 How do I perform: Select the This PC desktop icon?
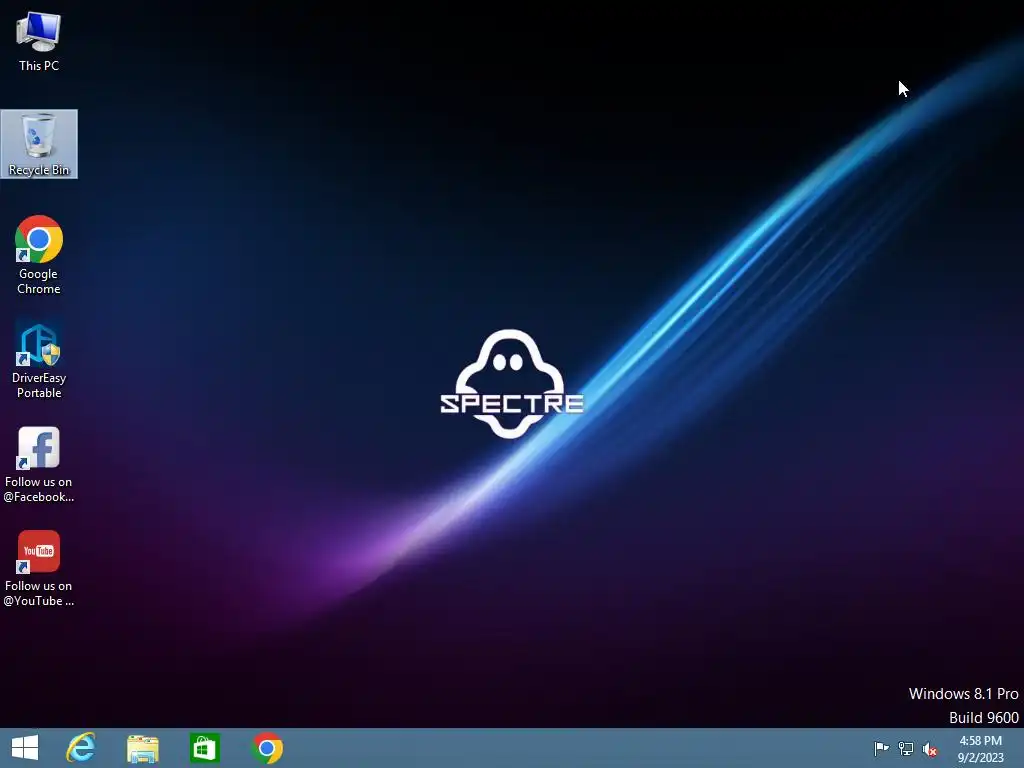pyautogui.click(x=39, y=42)
